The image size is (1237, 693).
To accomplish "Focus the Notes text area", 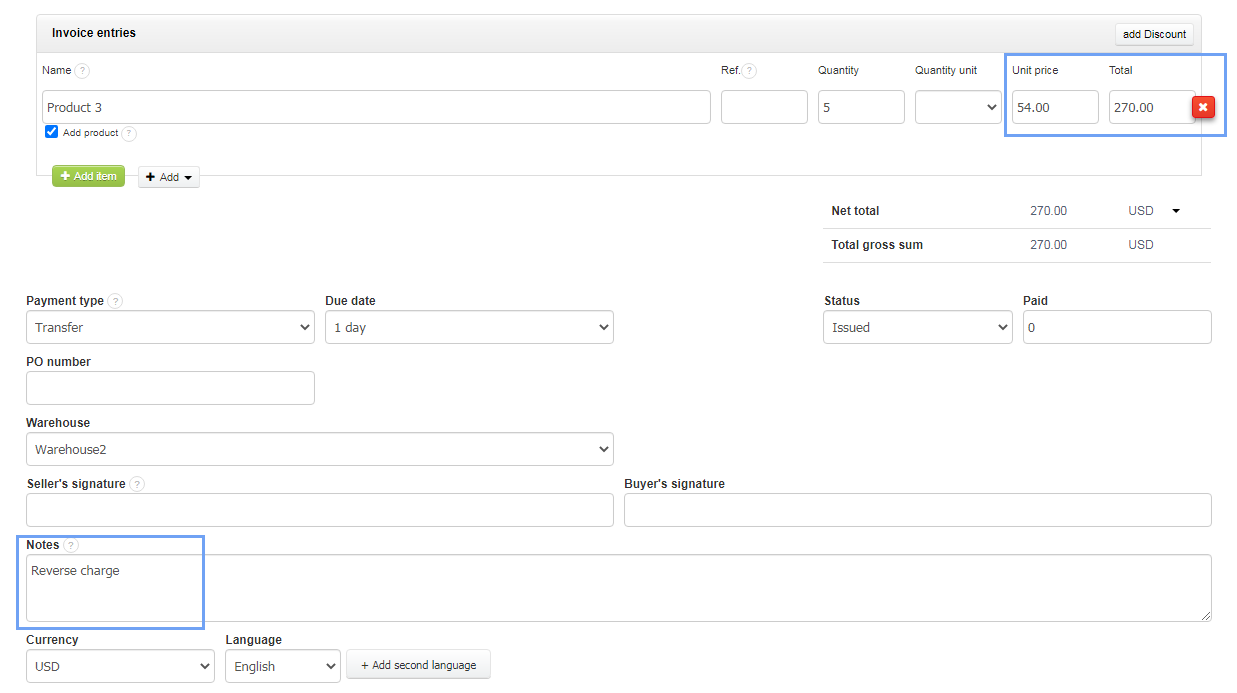I will [618, 588].
